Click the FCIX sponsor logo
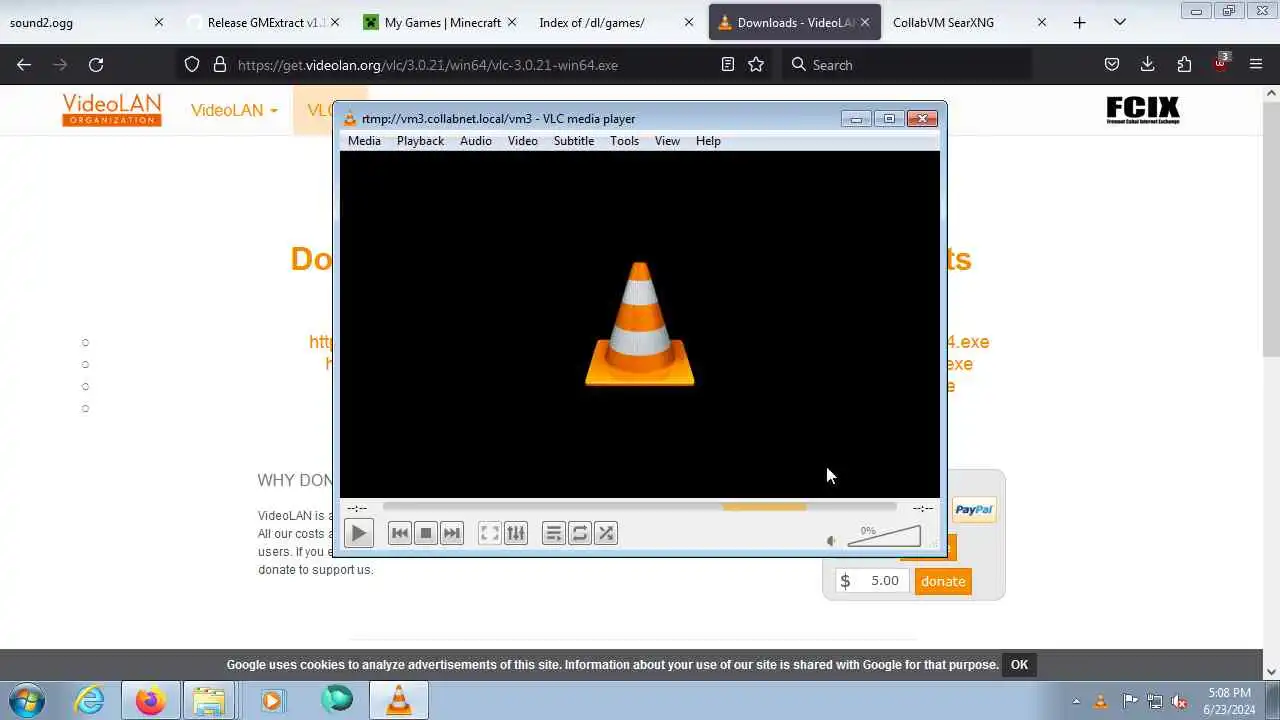1280x720 pixels. 1143,110
